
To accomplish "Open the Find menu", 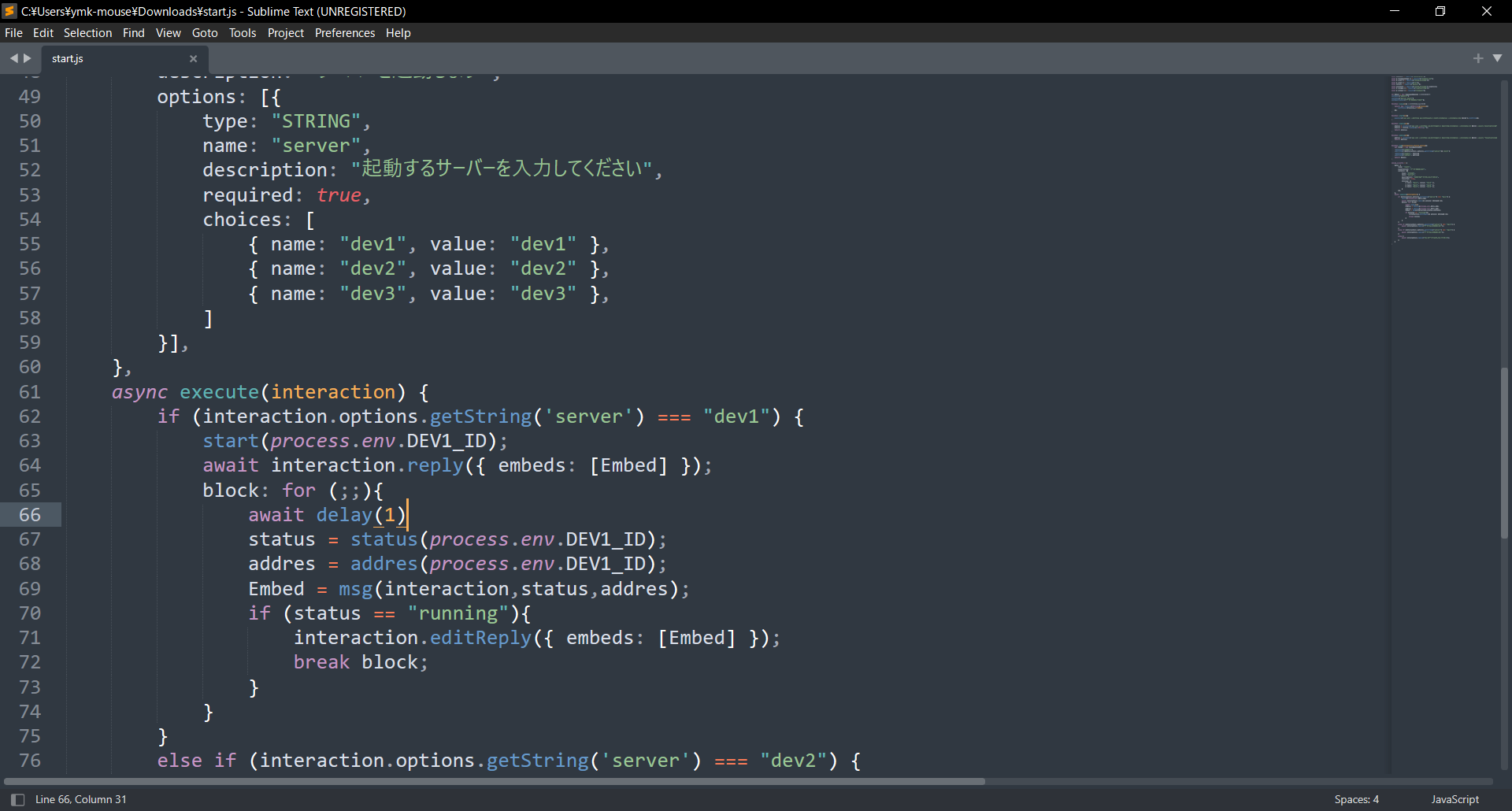I will 134,33.
